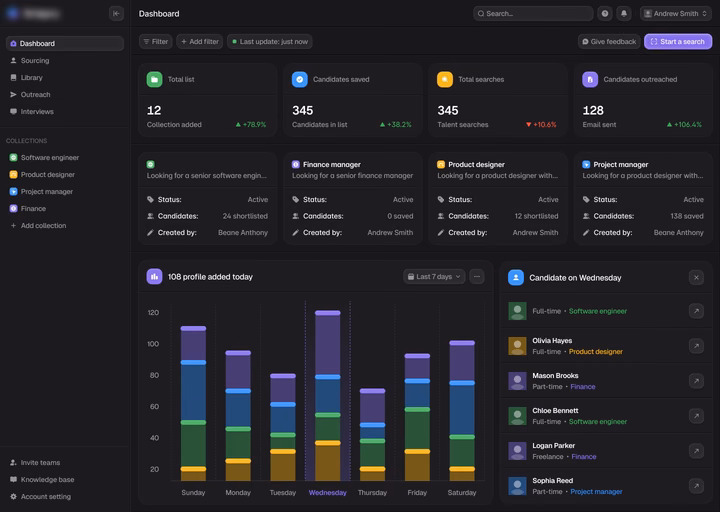The image size is (720, 512).
Task: Click Olivia Hayes avatar thumbnail
Action: [518, 346]
